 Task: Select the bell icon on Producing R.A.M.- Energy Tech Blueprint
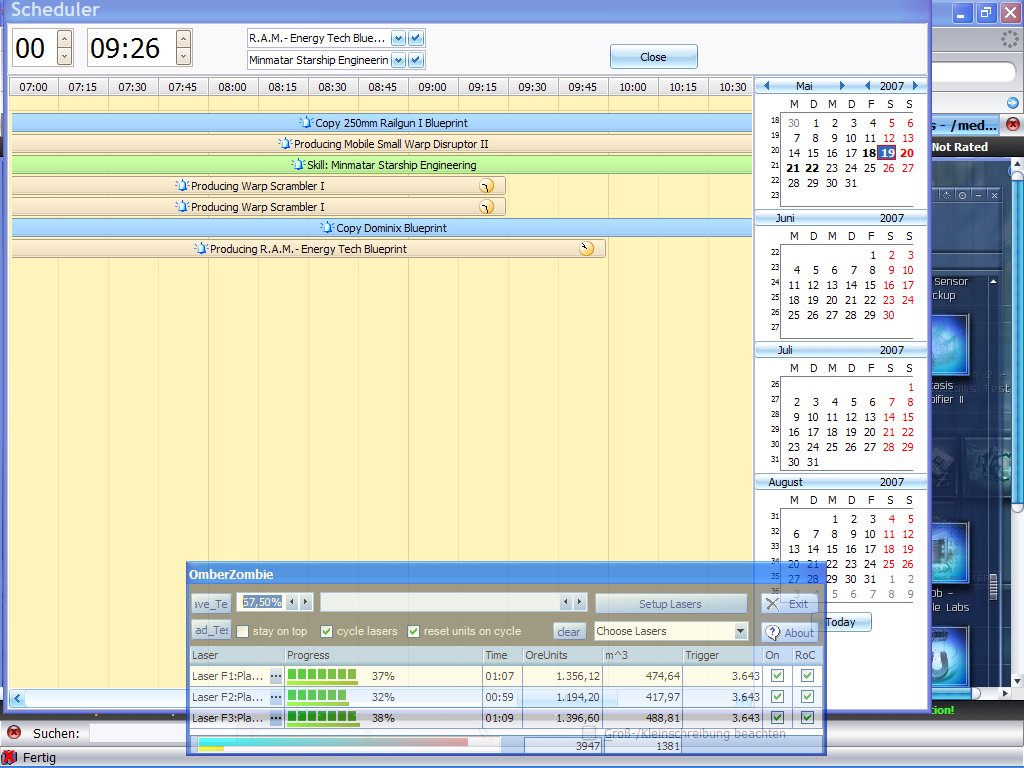click(200, 248)
